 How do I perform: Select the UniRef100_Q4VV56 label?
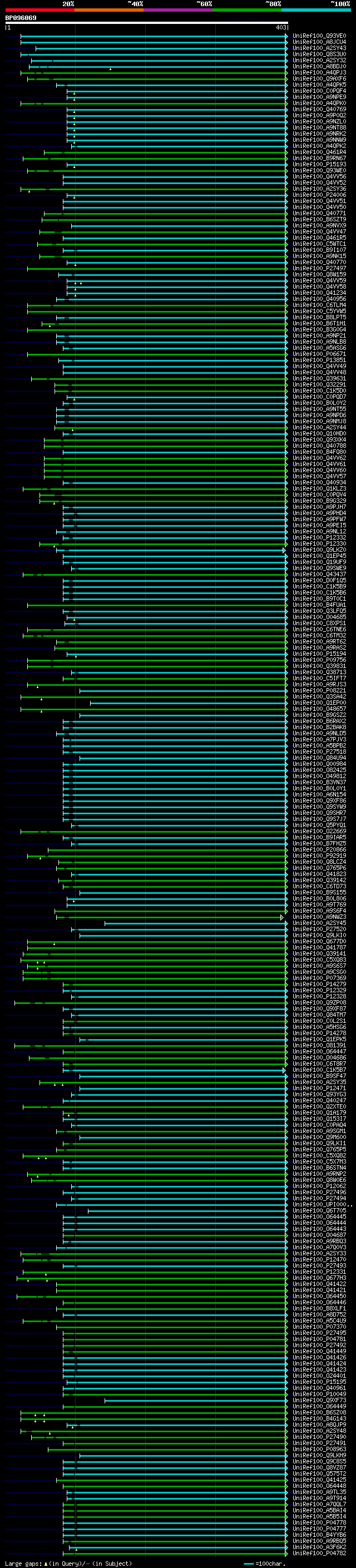point(319,176)
